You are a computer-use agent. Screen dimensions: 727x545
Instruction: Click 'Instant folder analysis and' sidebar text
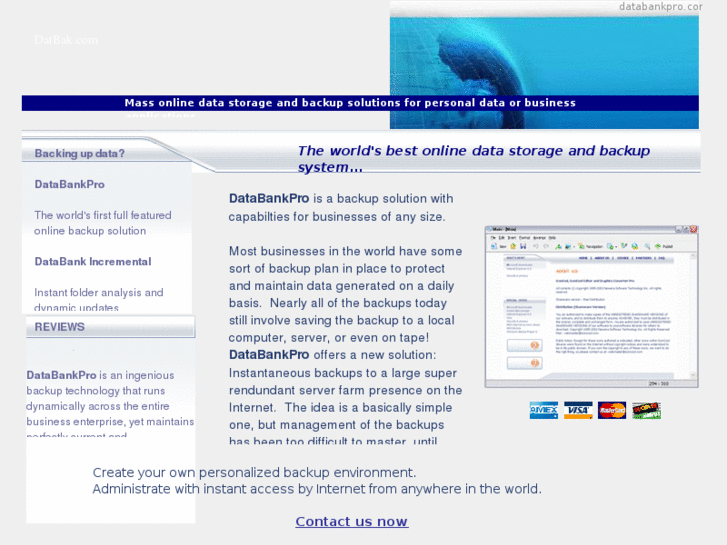(x=99, y=293)
